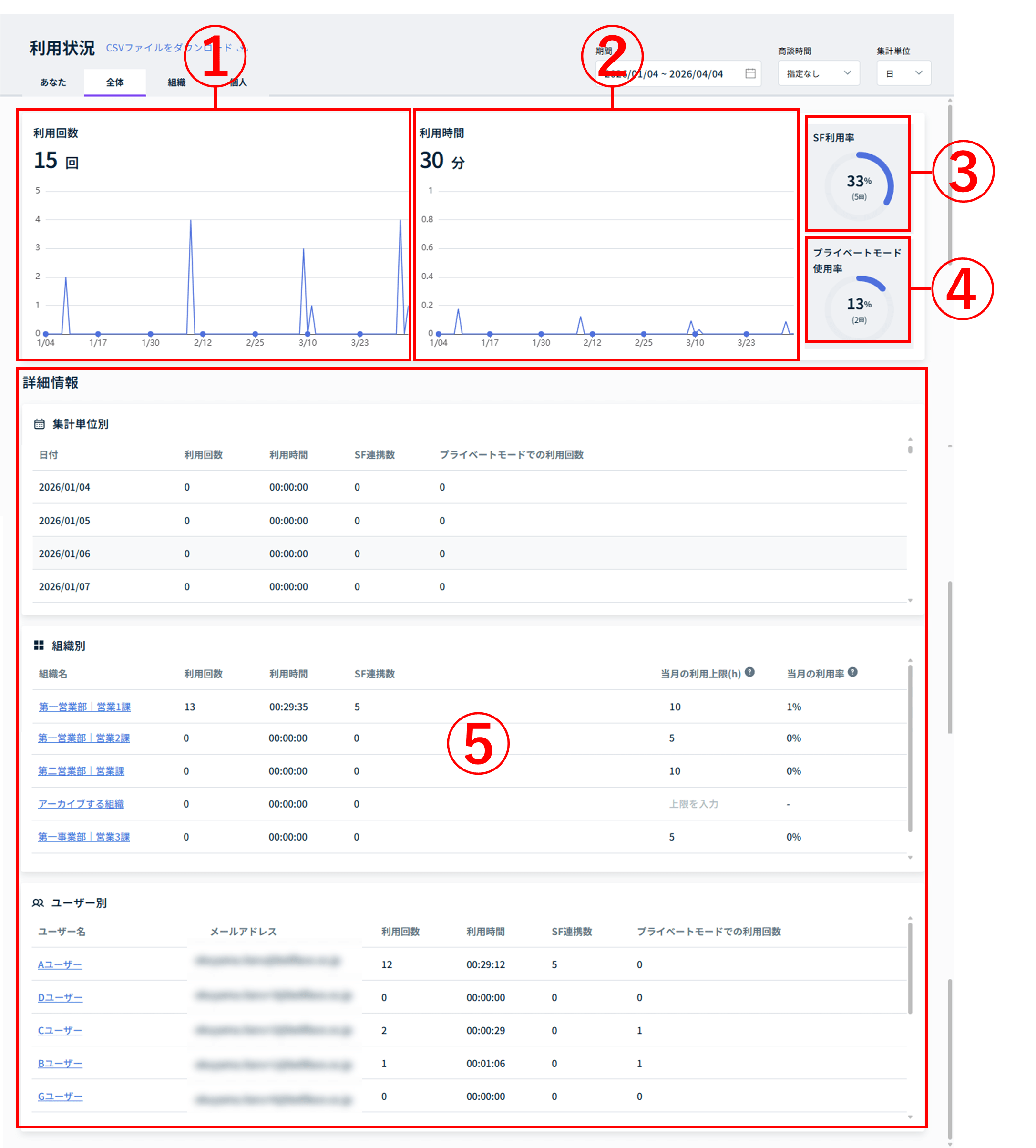Open the 第一営業部｜営業1課 organization link

coord(85,707)
